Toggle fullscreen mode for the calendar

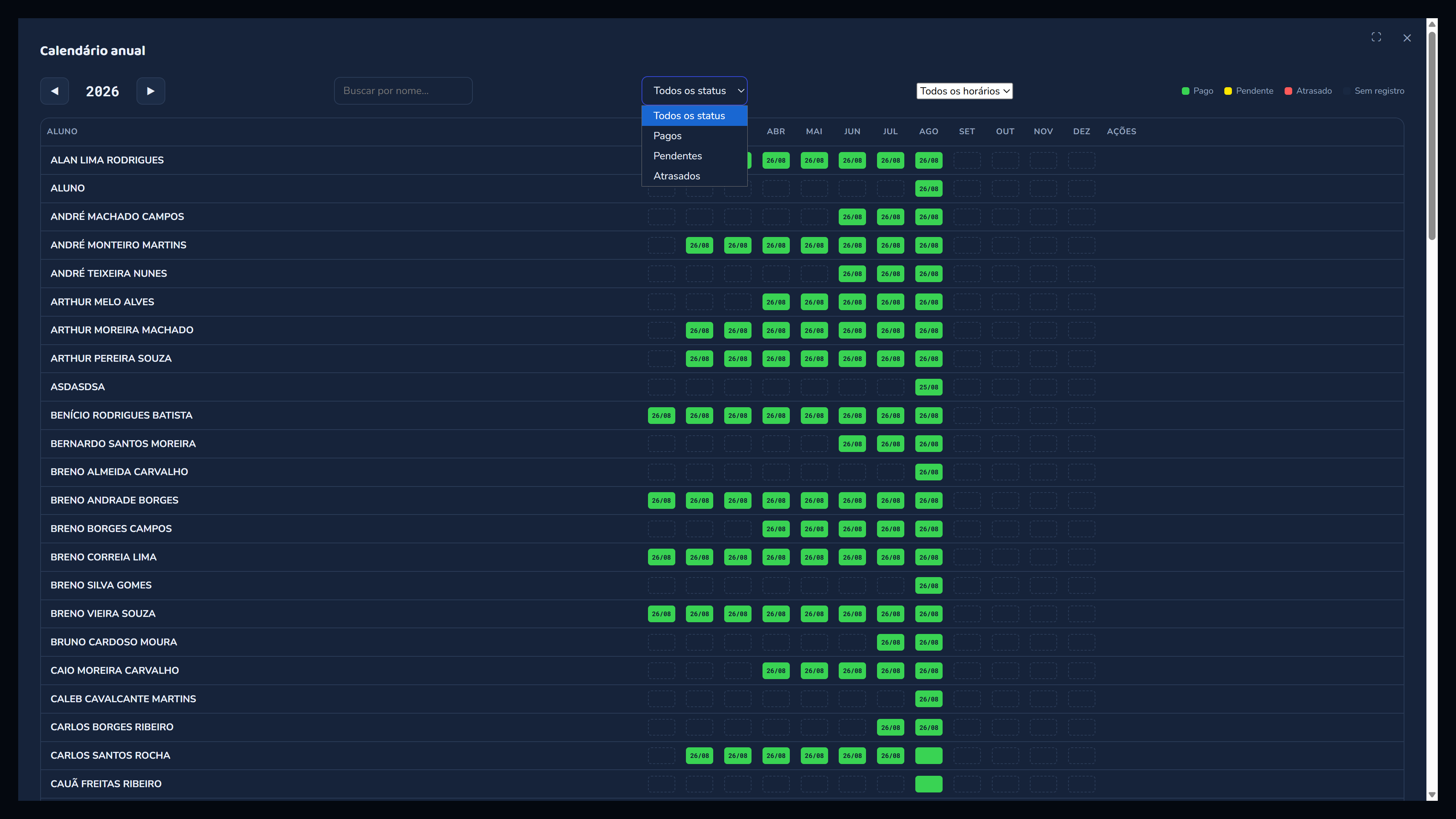1376,37
